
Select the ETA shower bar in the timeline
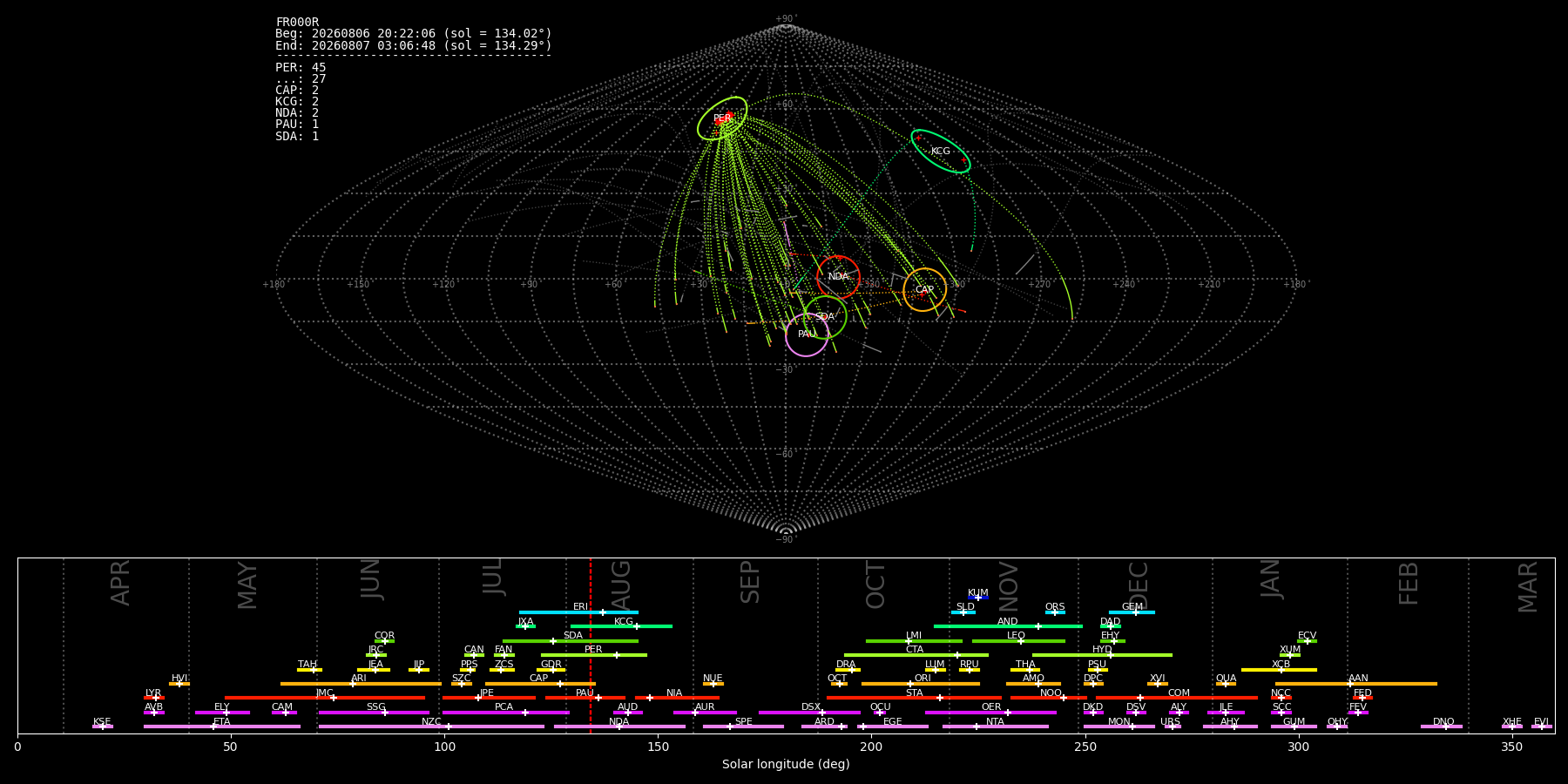pyautogui.click(x=222, y=727)
